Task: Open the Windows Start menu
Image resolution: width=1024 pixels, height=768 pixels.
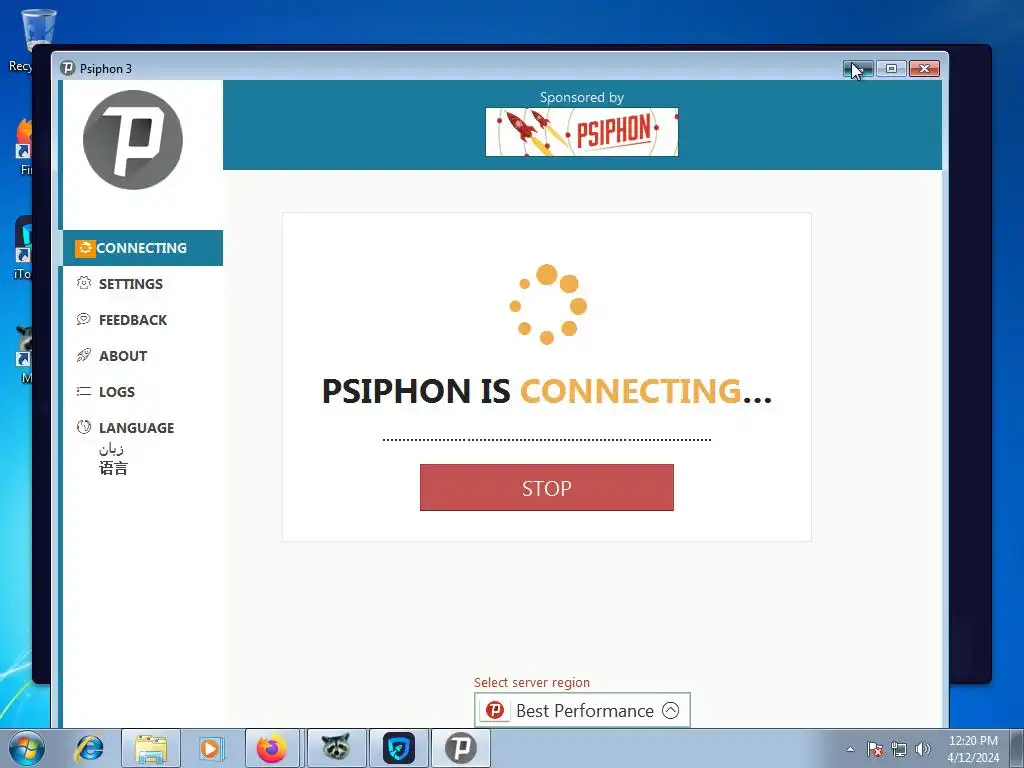Action: 26,748
